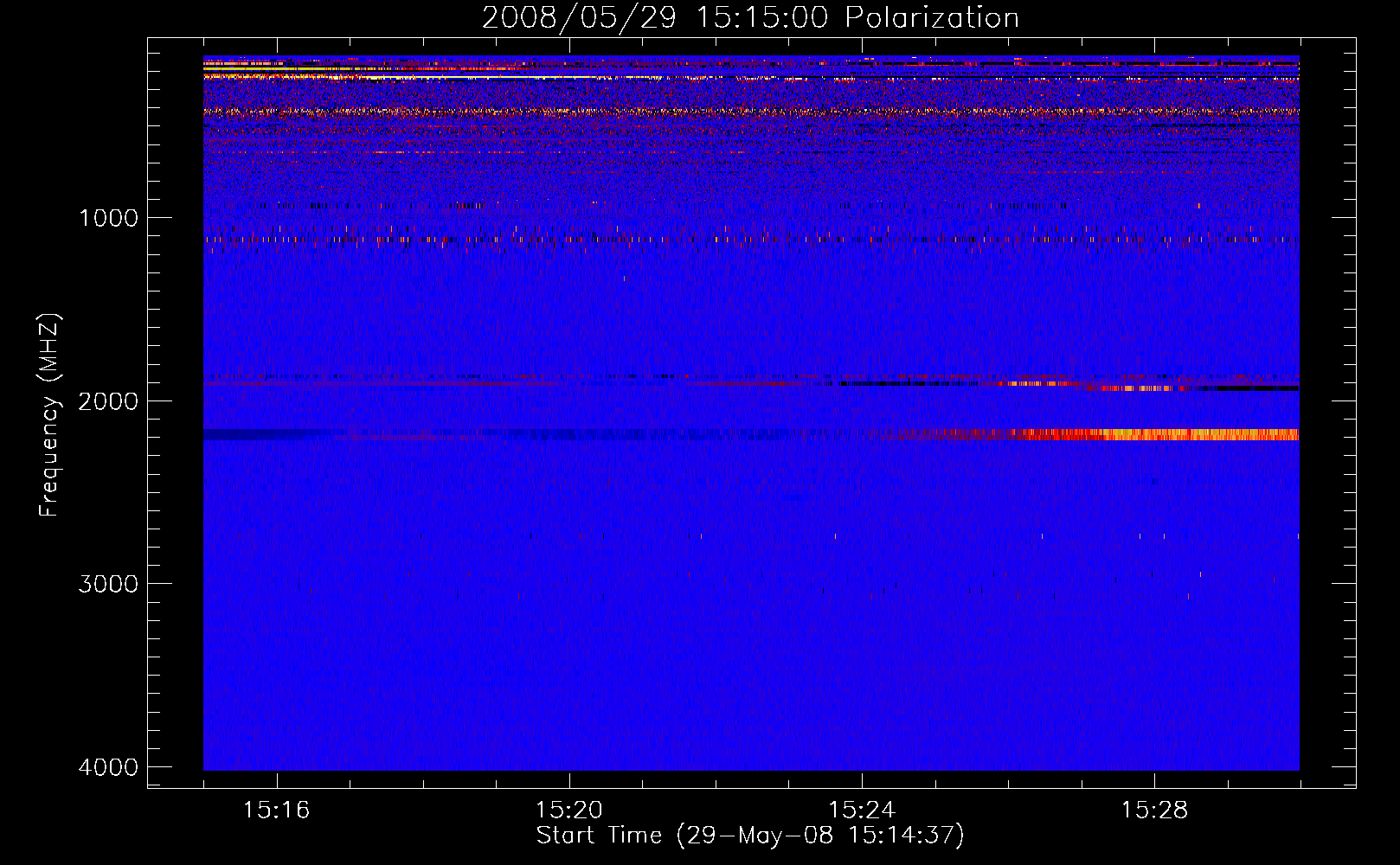Screen dimensions: 1400x865
Task: Click the '15:28' time tick label
Action: click(x=1154, y=811)
